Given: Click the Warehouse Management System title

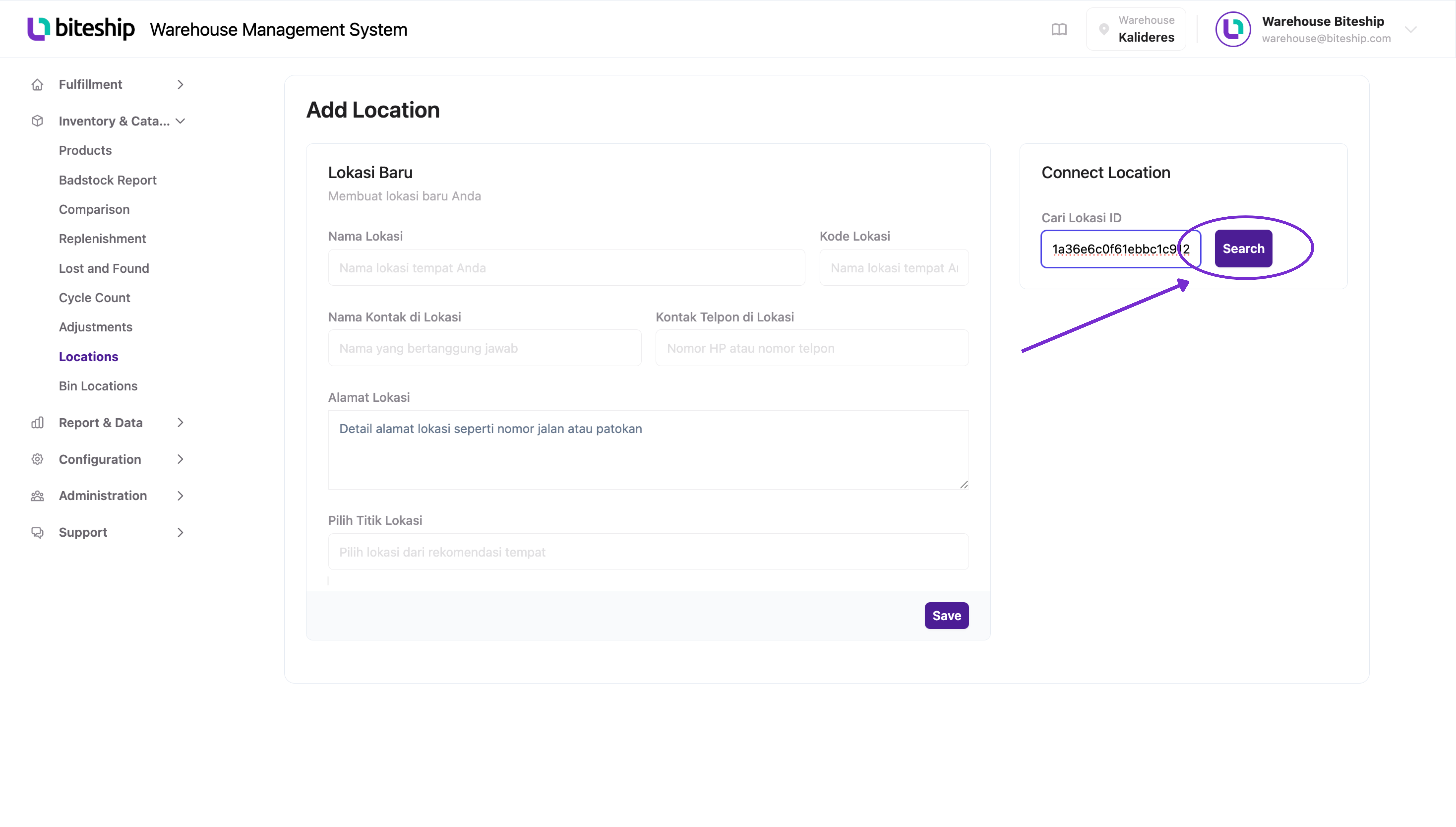Looking at the screenshot, I should pos(279,30).
